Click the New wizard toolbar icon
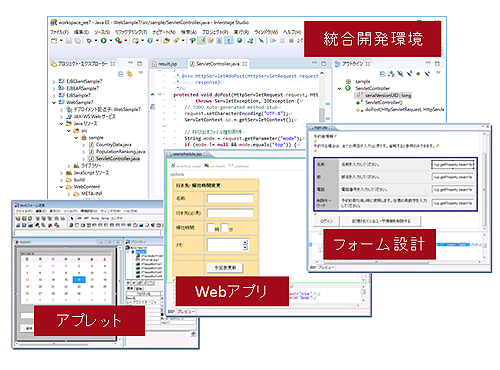 point(54,41)
